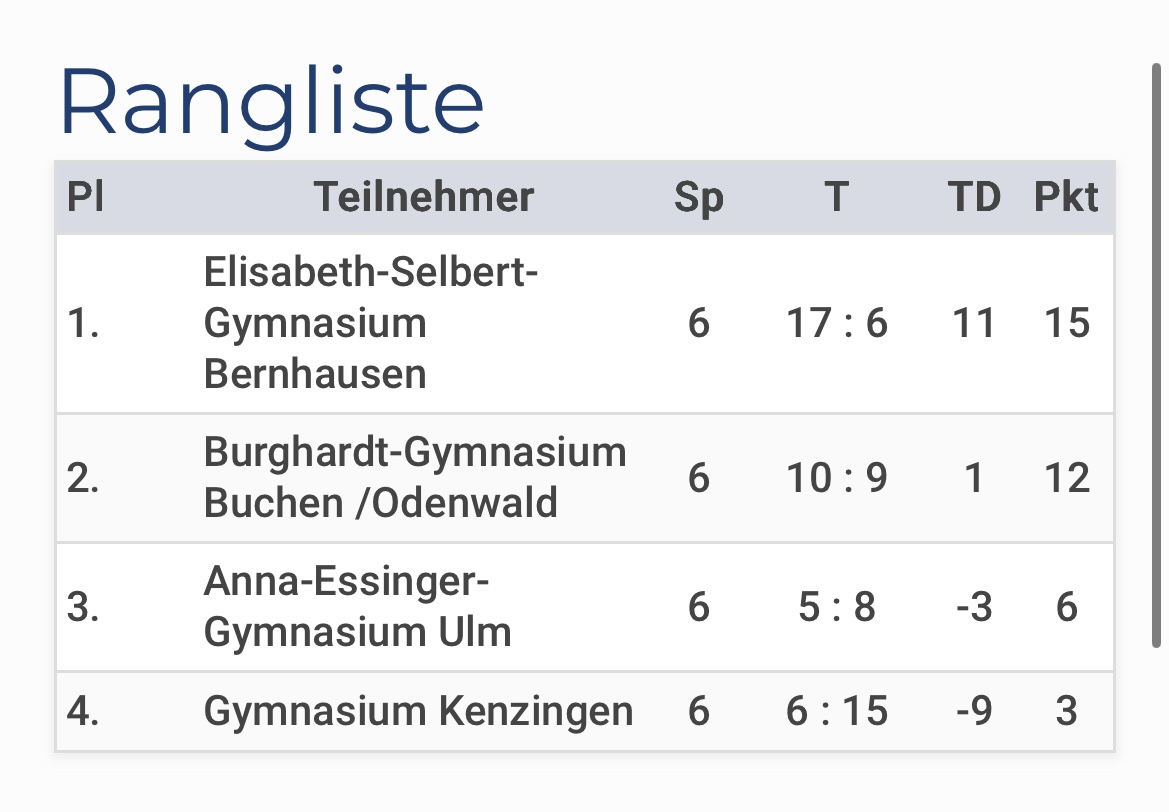This screenshot has height=812, width=1169.
Task: Select the goals score 10 : 9
Action: [836, 478]
